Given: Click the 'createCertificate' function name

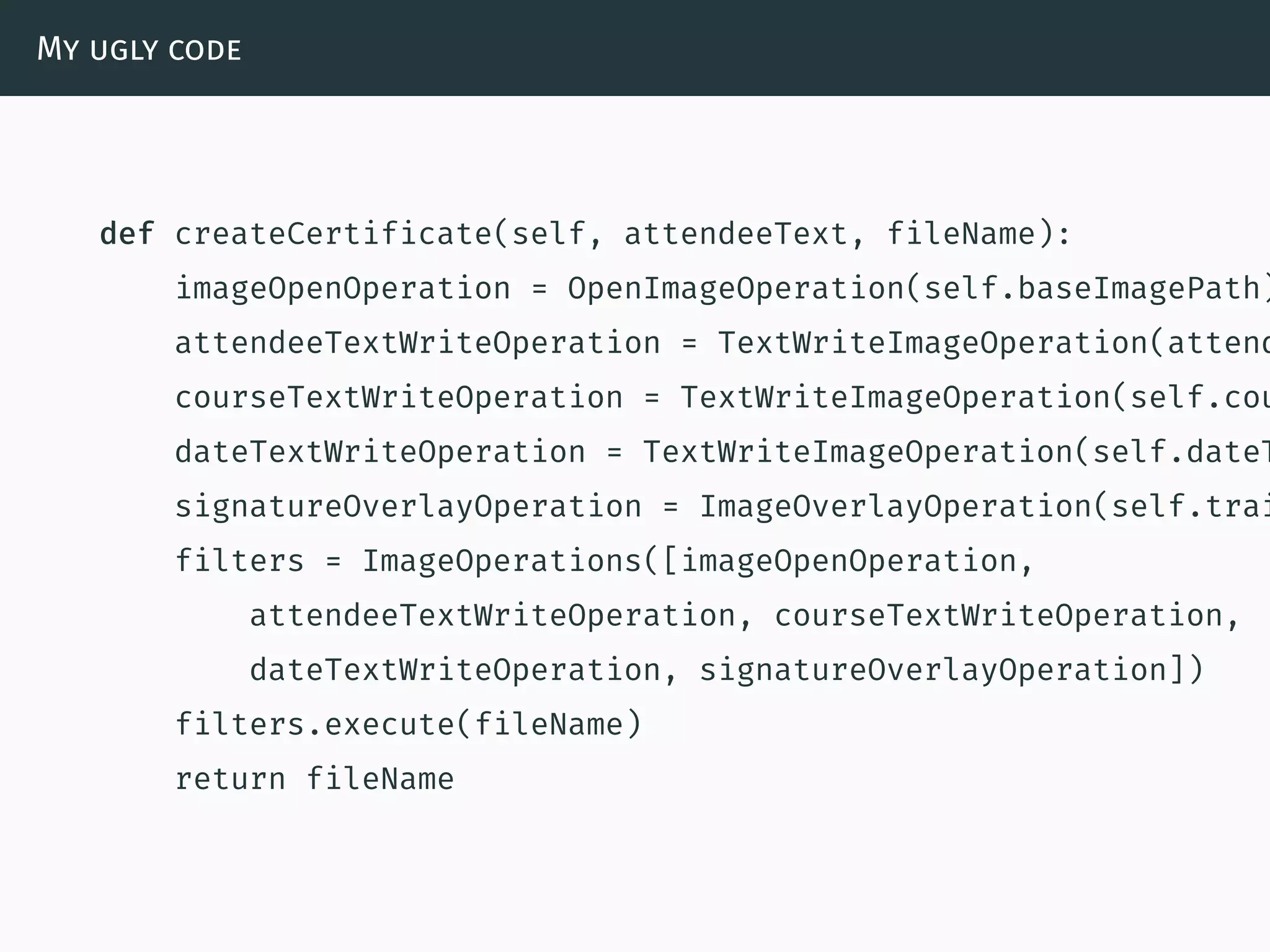Looking at the screenshot, I should [x=333, y=234].
